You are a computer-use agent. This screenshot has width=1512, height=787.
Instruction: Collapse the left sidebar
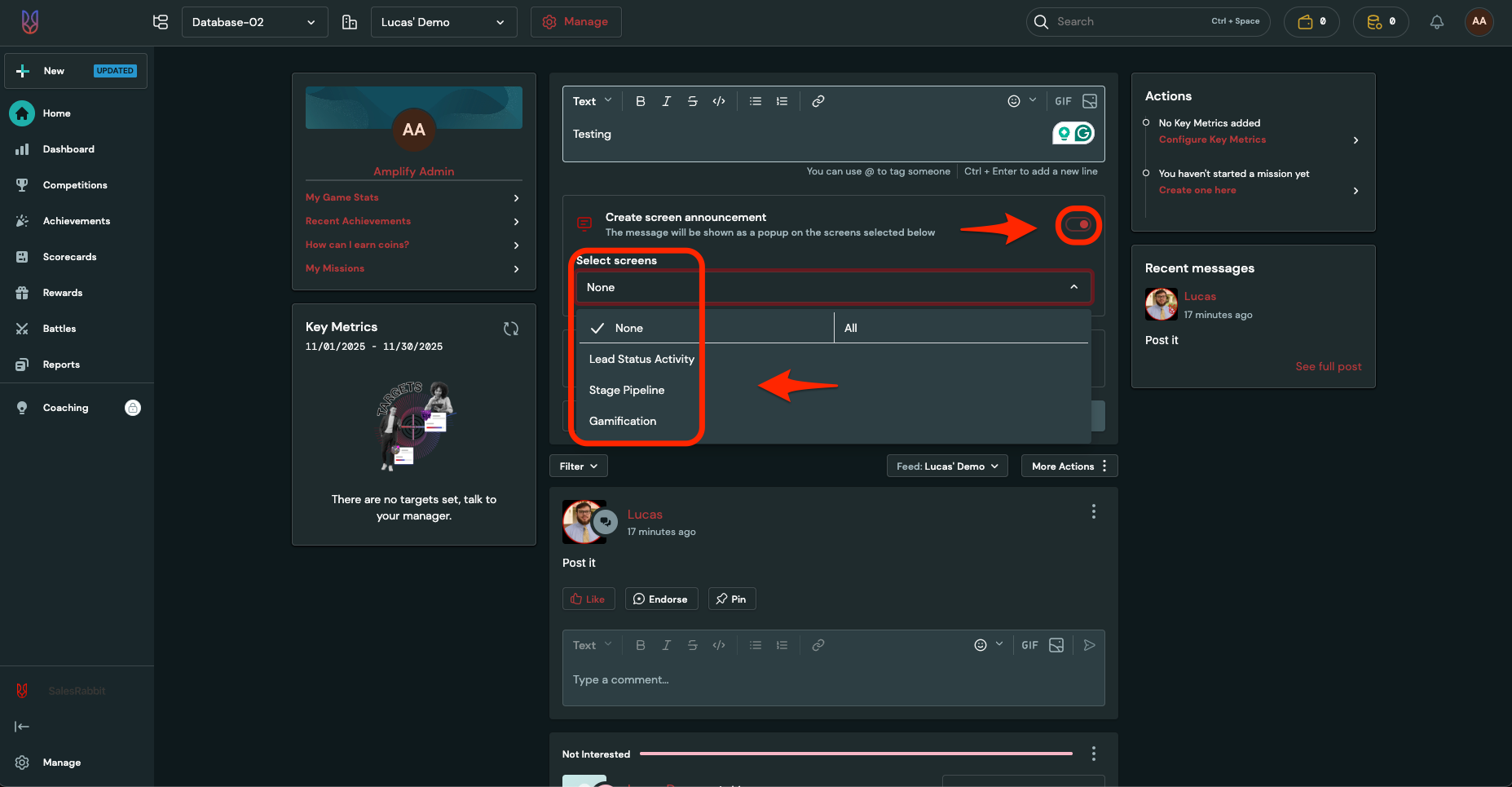(22, 727)
